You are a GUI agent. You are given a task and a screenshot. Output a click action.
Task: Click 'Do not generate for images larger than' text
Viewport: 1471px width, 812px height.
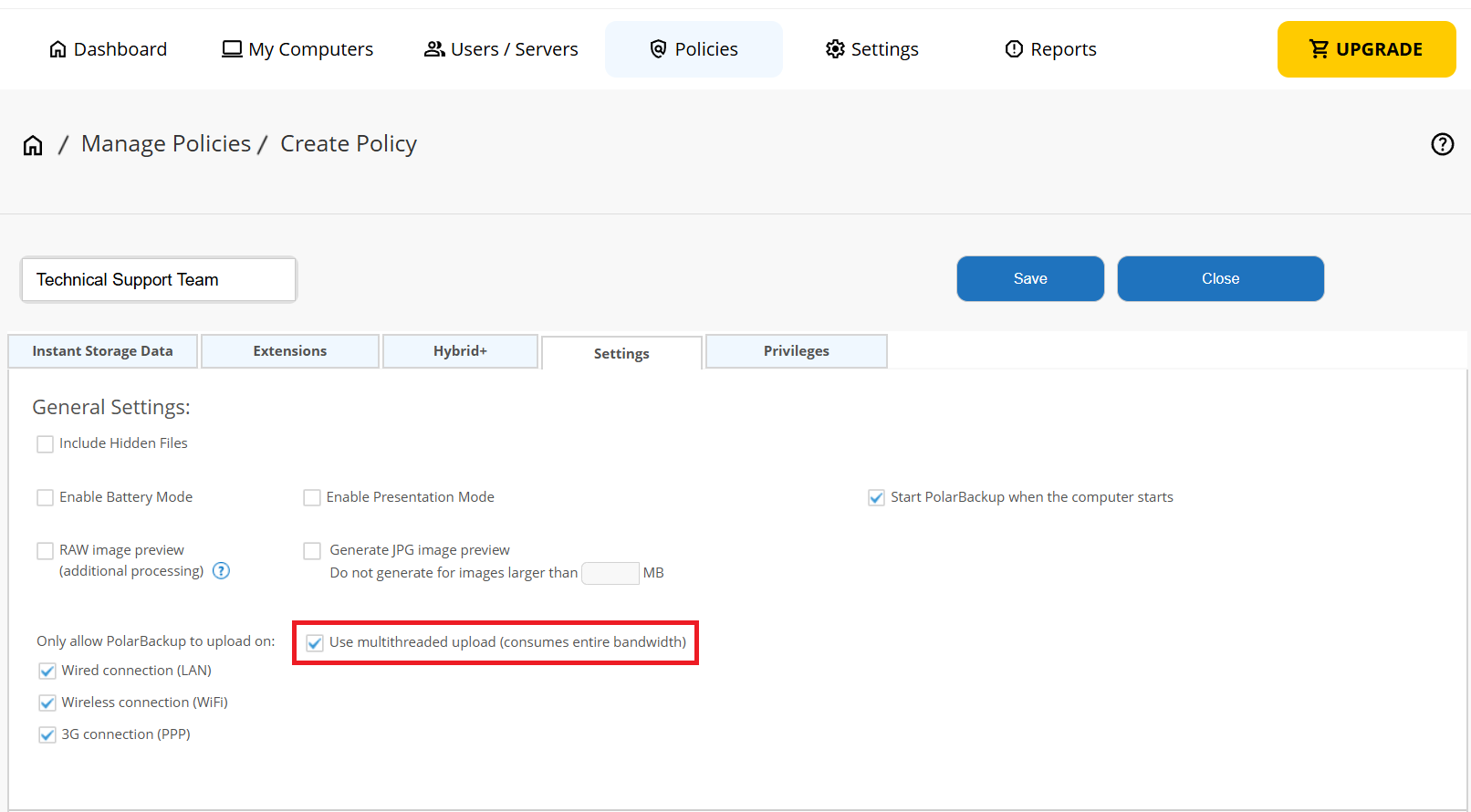pos(454,573)
